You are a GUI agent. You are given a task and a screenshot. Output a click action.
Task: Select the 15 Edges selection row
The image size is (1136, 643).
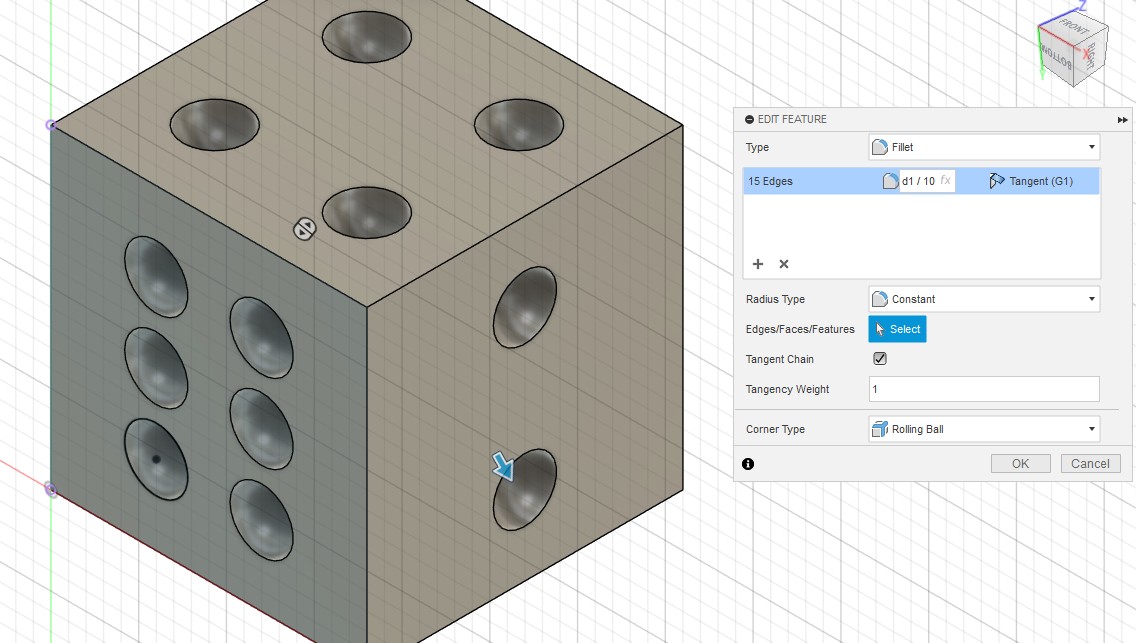point(800,181)
